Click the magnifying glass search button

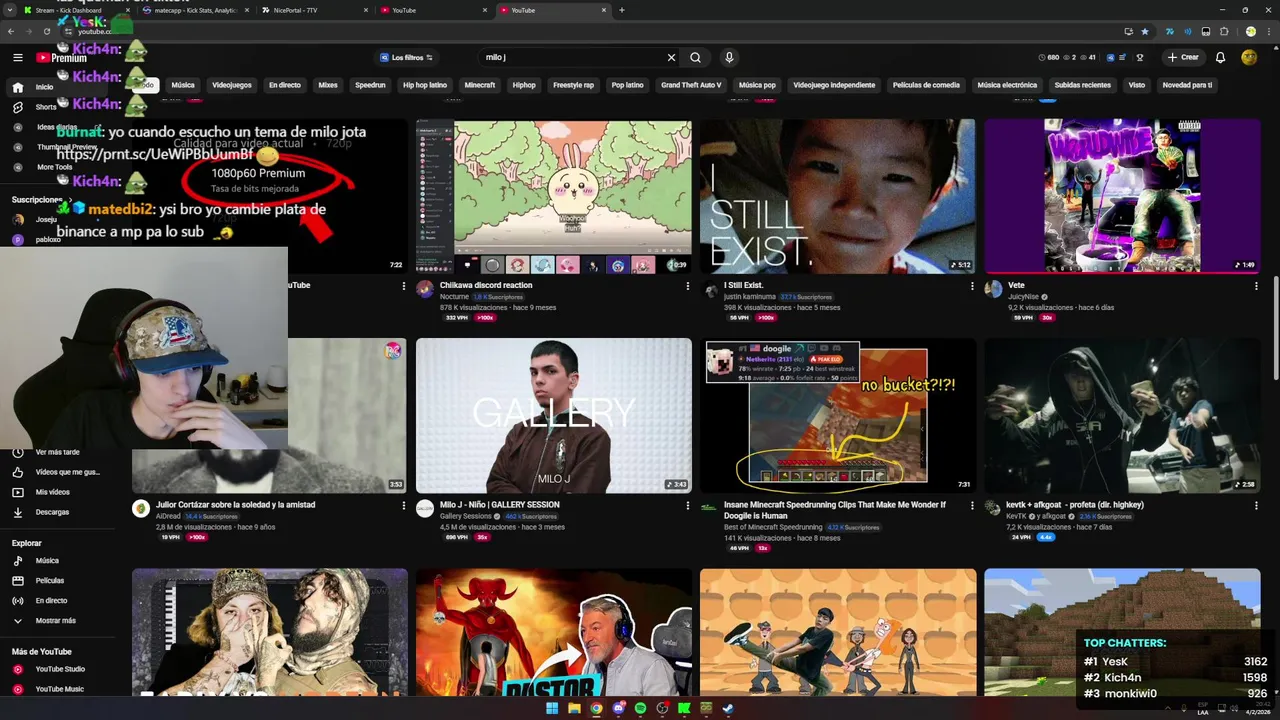click(x=695, y=57)
